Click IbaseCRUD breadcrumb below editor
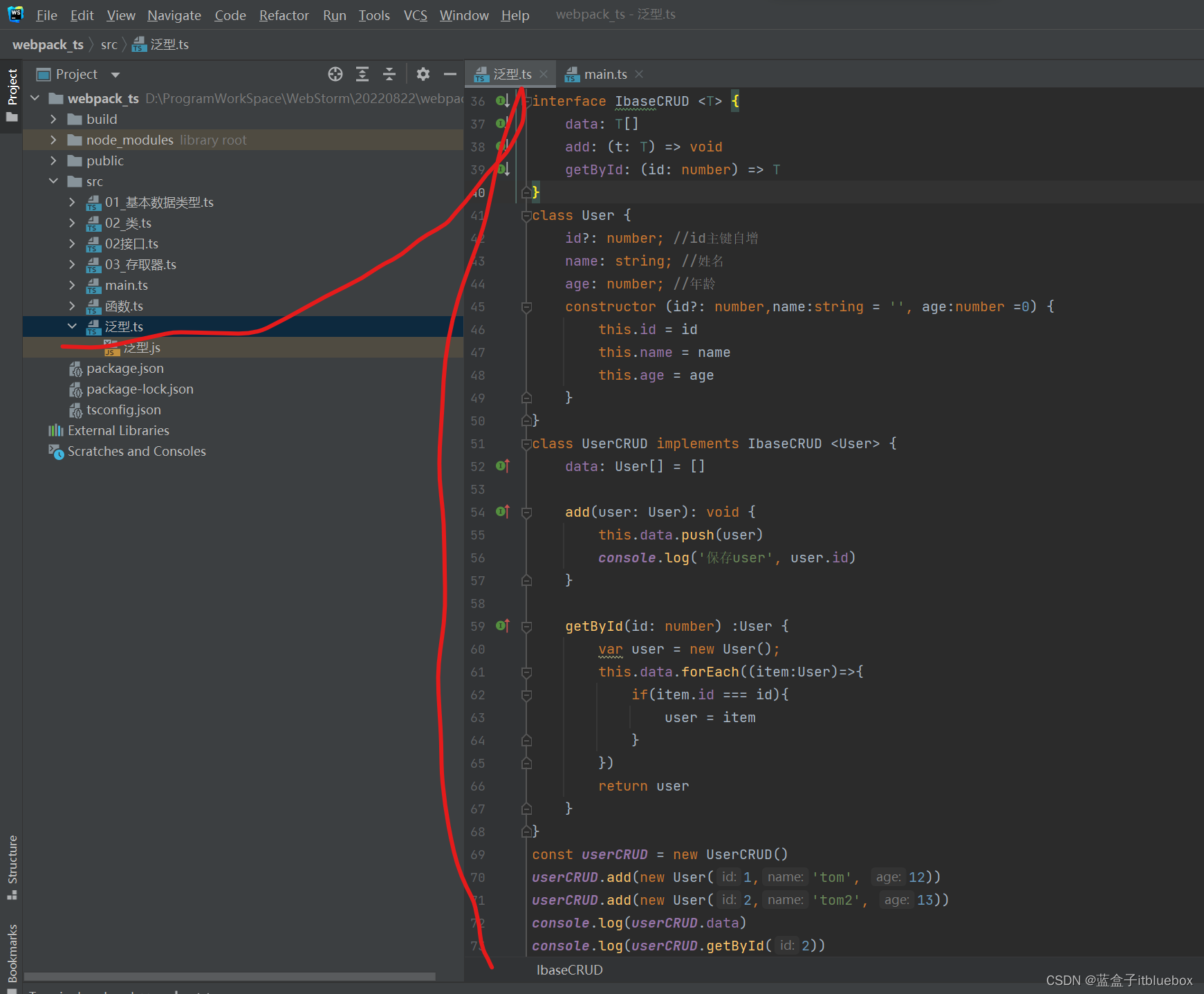The height and width of the screenshot is (994, 1204). (x=570, y=970)
